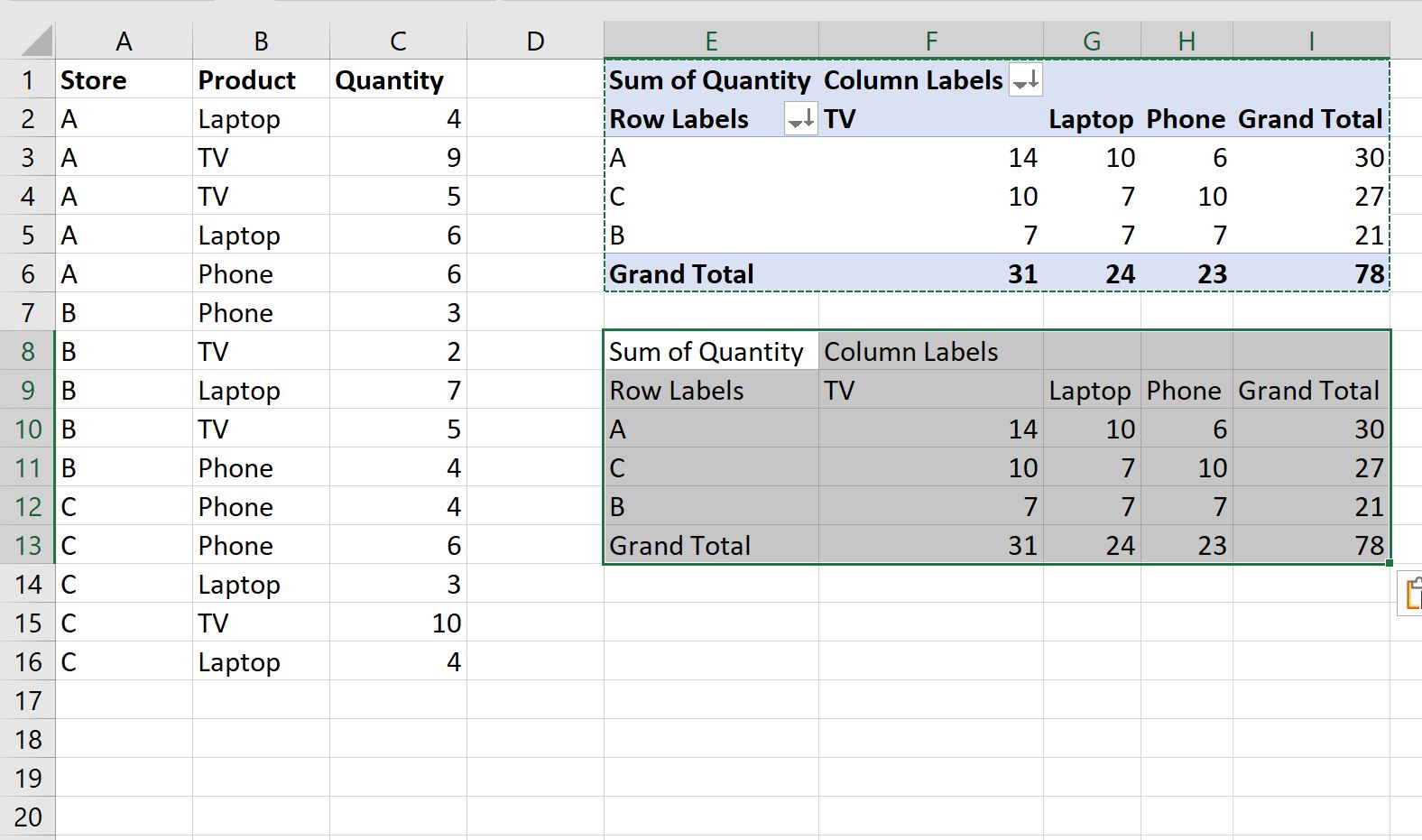The height and width of the screenshot is (840, 1422).
Task: Click quantity cell 2 in row 8
Action: click(x=398, y=352)
